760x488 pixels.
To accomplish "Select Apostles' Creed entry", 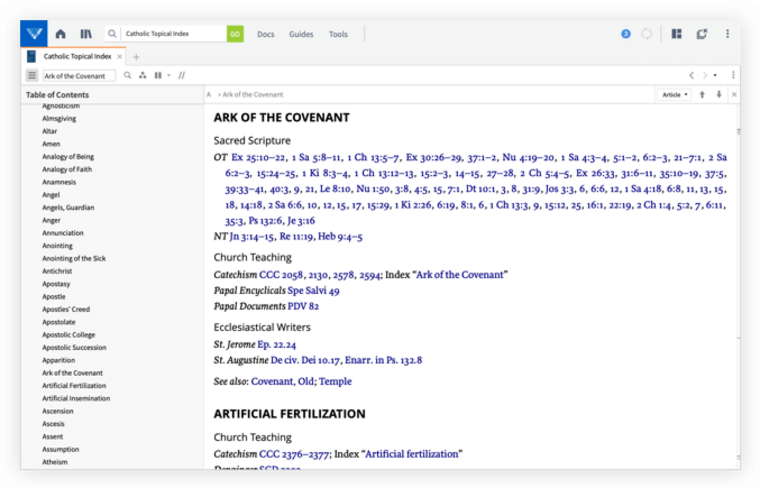I will [x=66, y=309].
